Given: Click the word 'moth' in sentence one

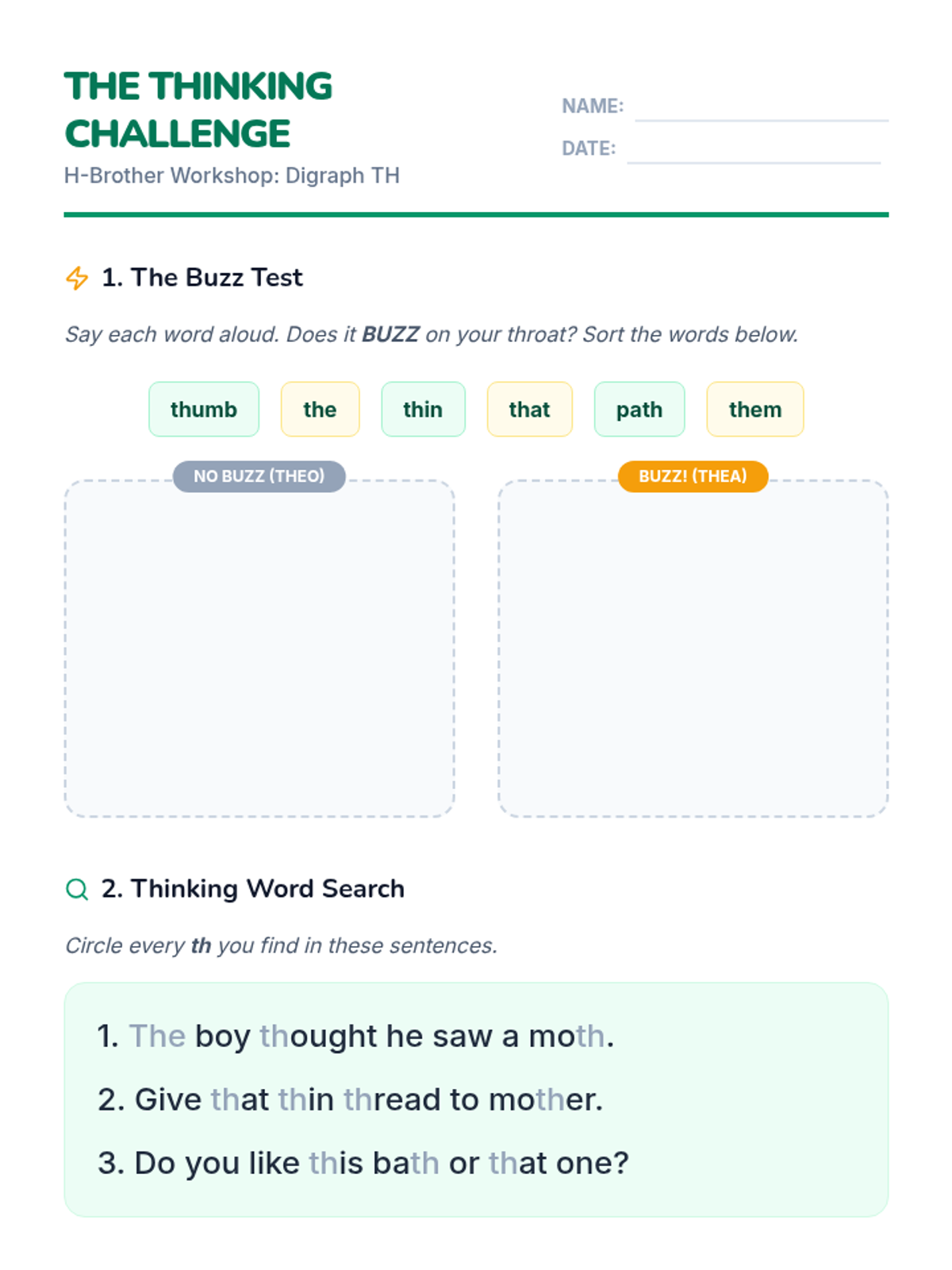Looking at the screenshot, I should click(566, 1037).
